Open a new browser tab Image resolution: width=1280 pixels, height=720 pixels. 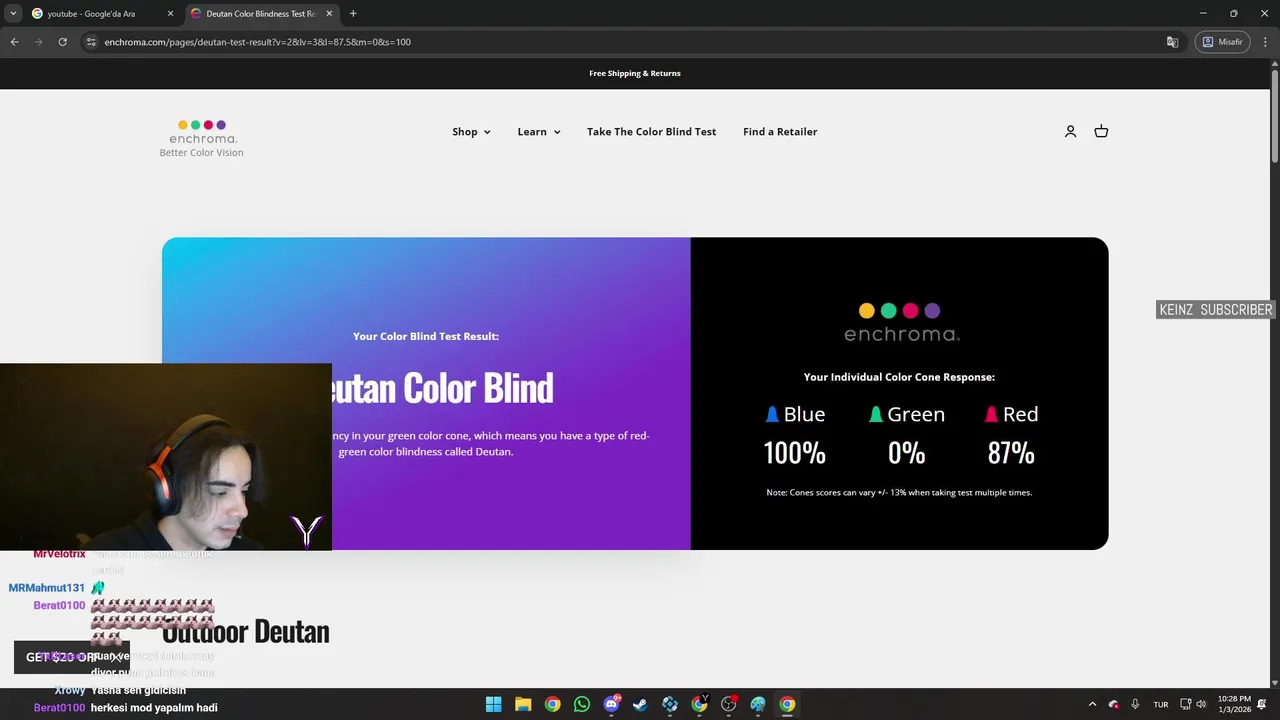353,14
